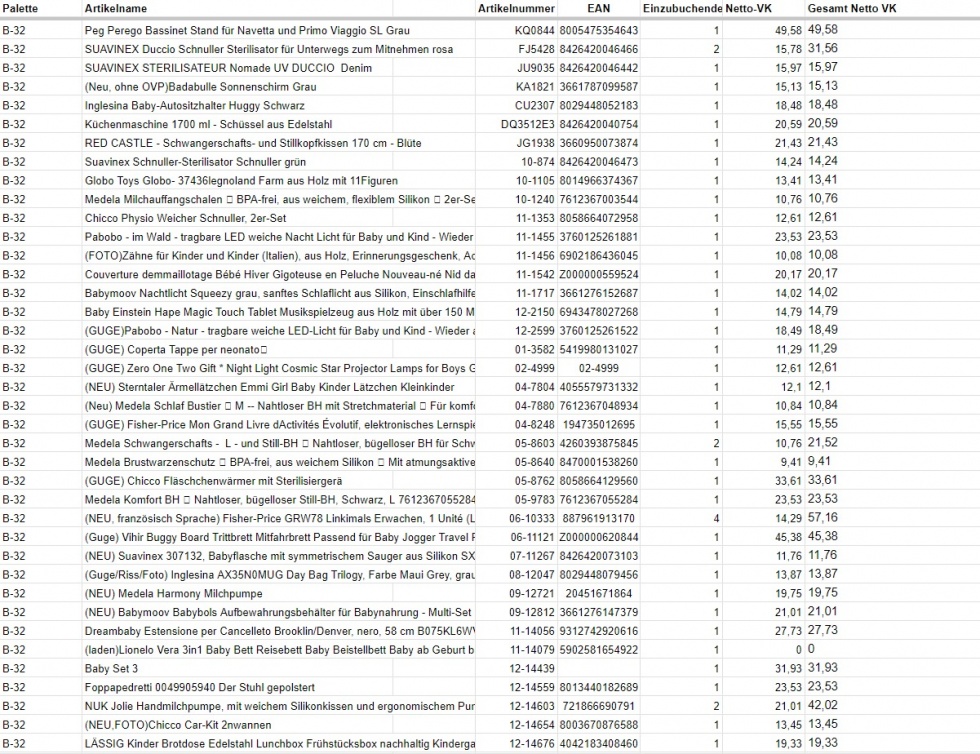Click the SUAVINEX Duccio Schnuller Sterilisator rosa cell
The height and width of the screenshot is (754, 980).
coord(269,49)
